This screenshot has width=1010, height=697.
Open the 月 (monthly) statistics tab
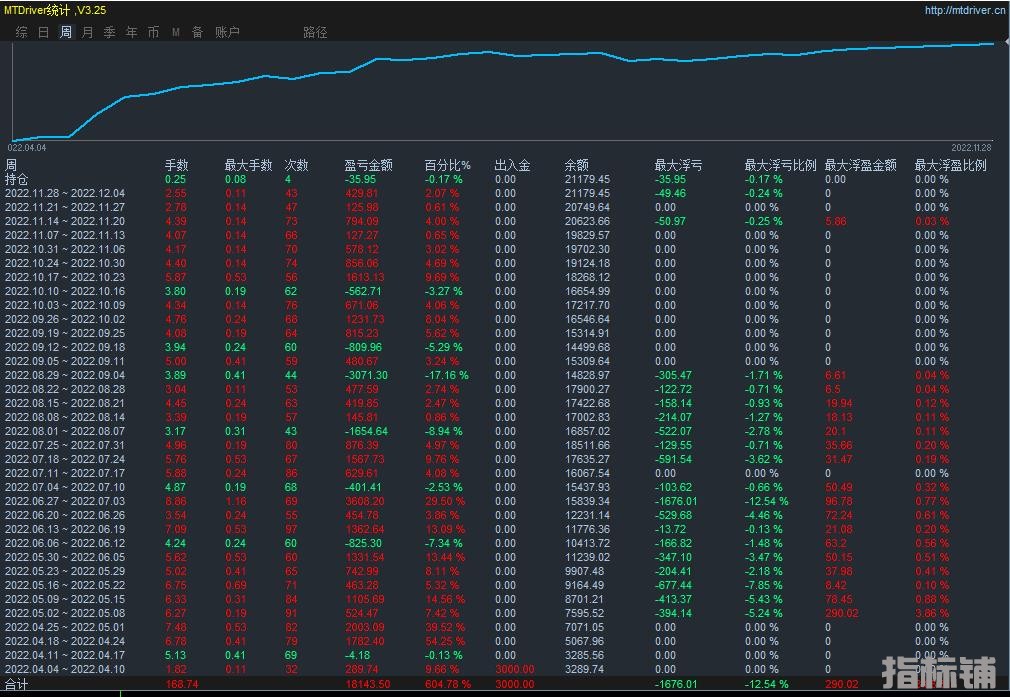(87, 32)
